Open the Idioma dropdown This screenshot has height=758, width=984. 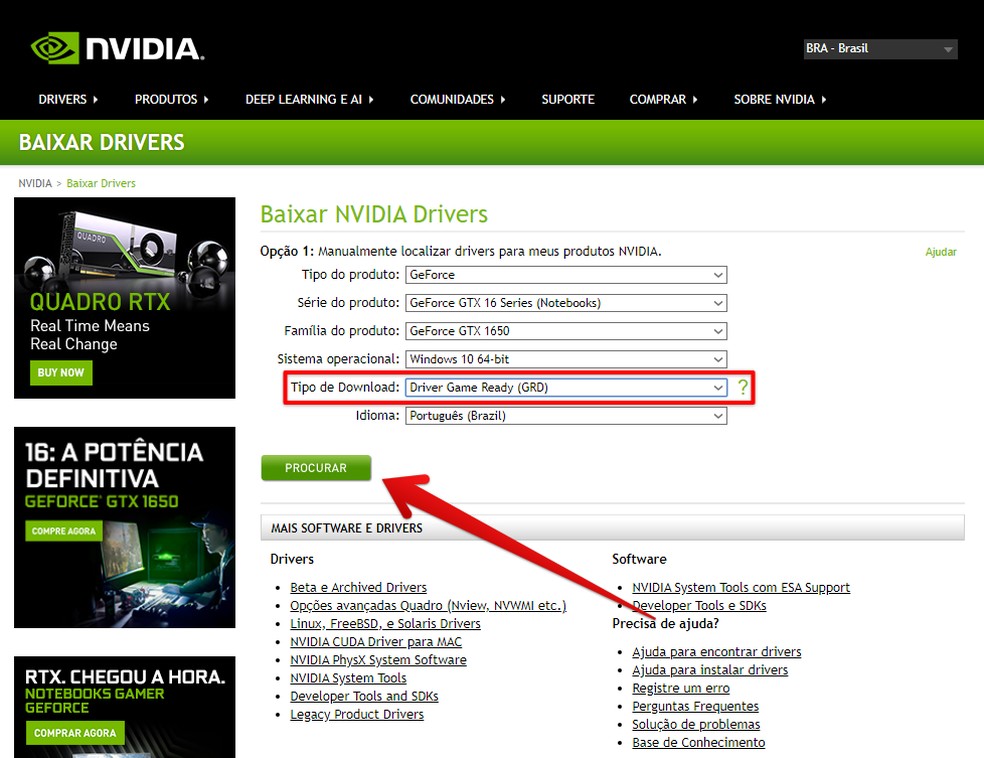[x=566, y=415]
